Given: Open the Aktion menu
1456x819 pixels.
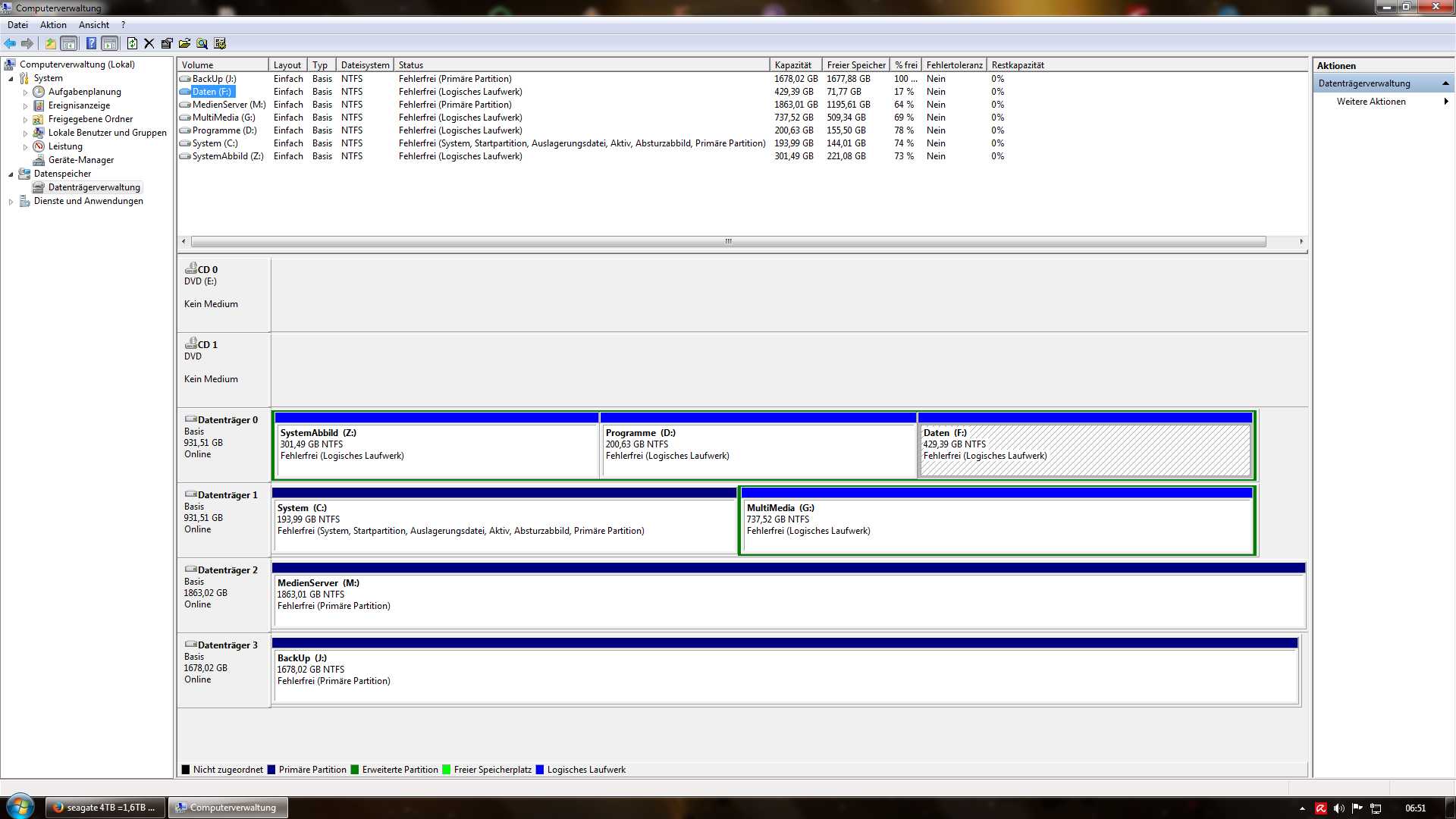Looking at the screenshot, I should point(53,25).
